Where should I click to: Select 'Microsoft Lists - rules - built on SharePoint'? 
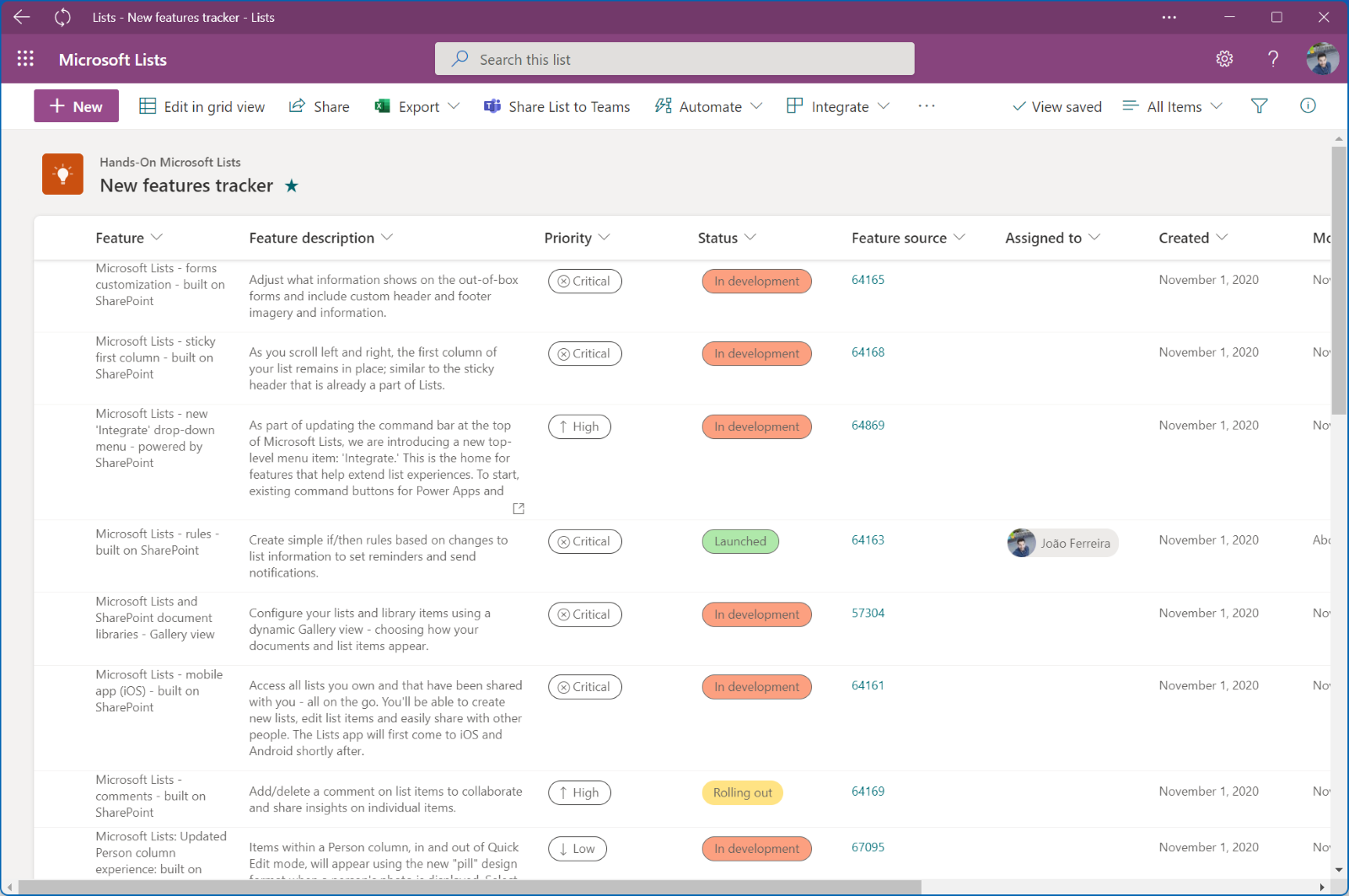tap(157, 542)
